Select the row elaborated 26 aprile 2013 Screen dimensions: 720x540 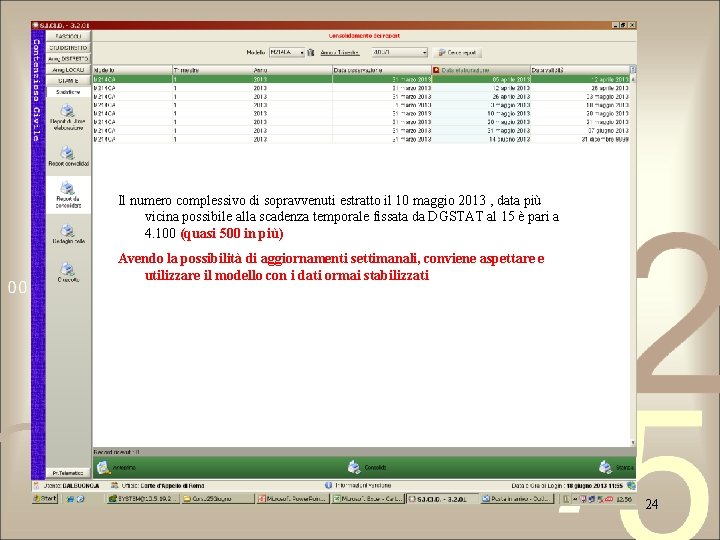(x=361, y=97)
